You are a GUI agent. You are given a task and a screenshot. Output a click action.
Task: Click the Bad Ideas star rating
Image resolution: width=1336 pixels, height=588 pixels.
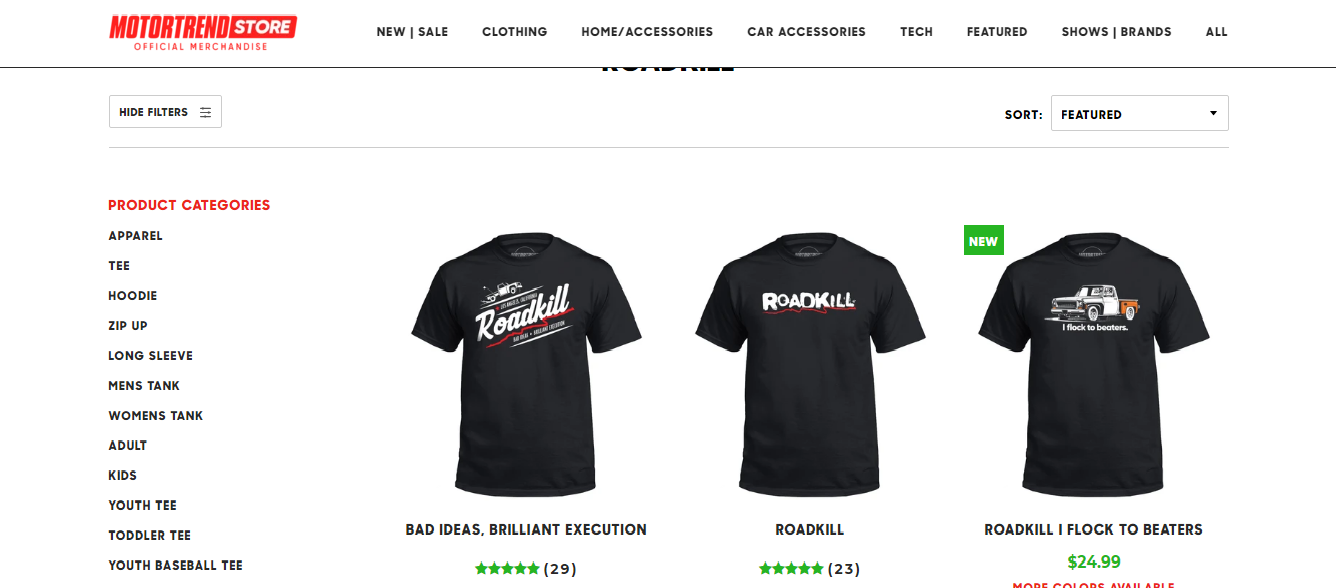(507, 569)
